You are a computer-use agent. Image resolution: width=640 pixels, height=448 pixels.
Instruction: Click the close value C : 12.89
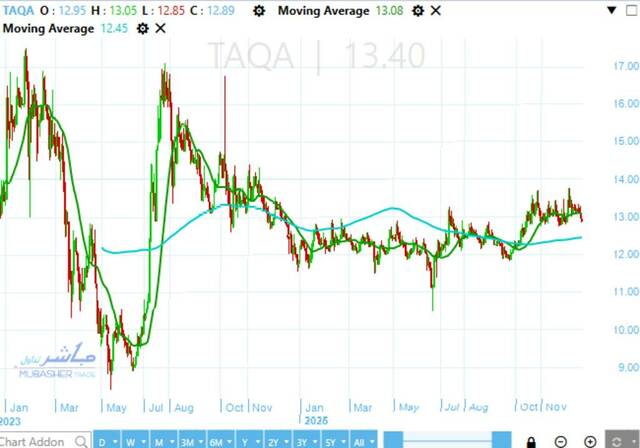pos(212,10)
